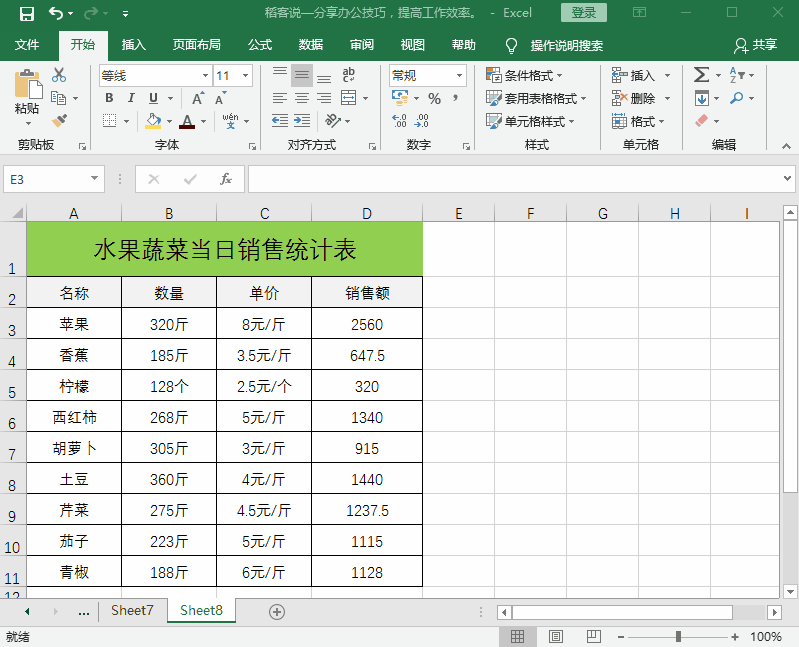Open the 插入 ribbon tab

point(134,45)
